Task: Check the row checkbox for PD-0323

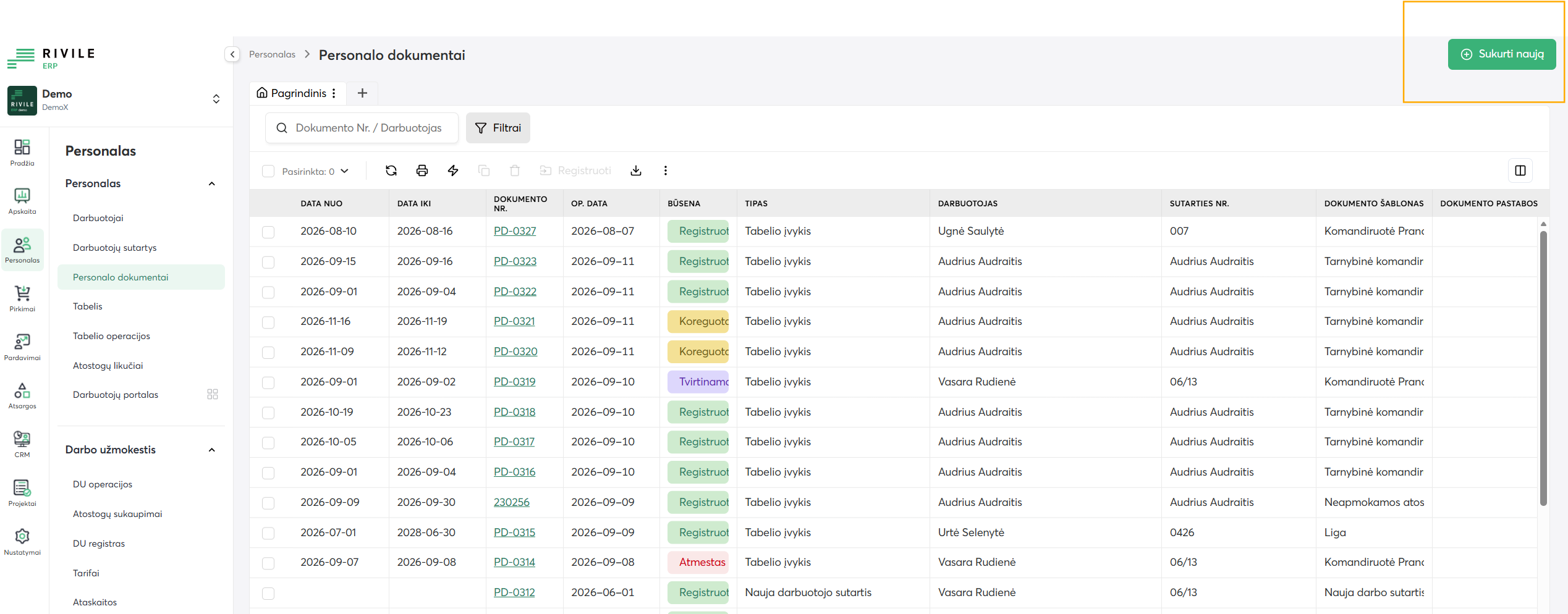Action: 268,262
